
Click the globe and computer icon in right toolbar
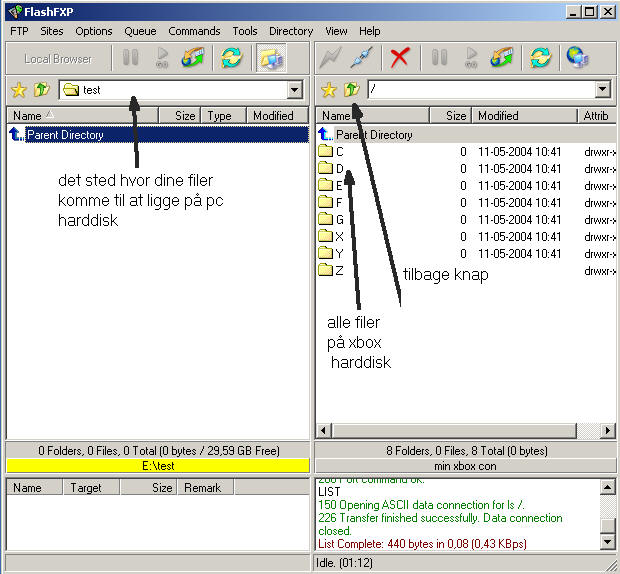point(578,58)
